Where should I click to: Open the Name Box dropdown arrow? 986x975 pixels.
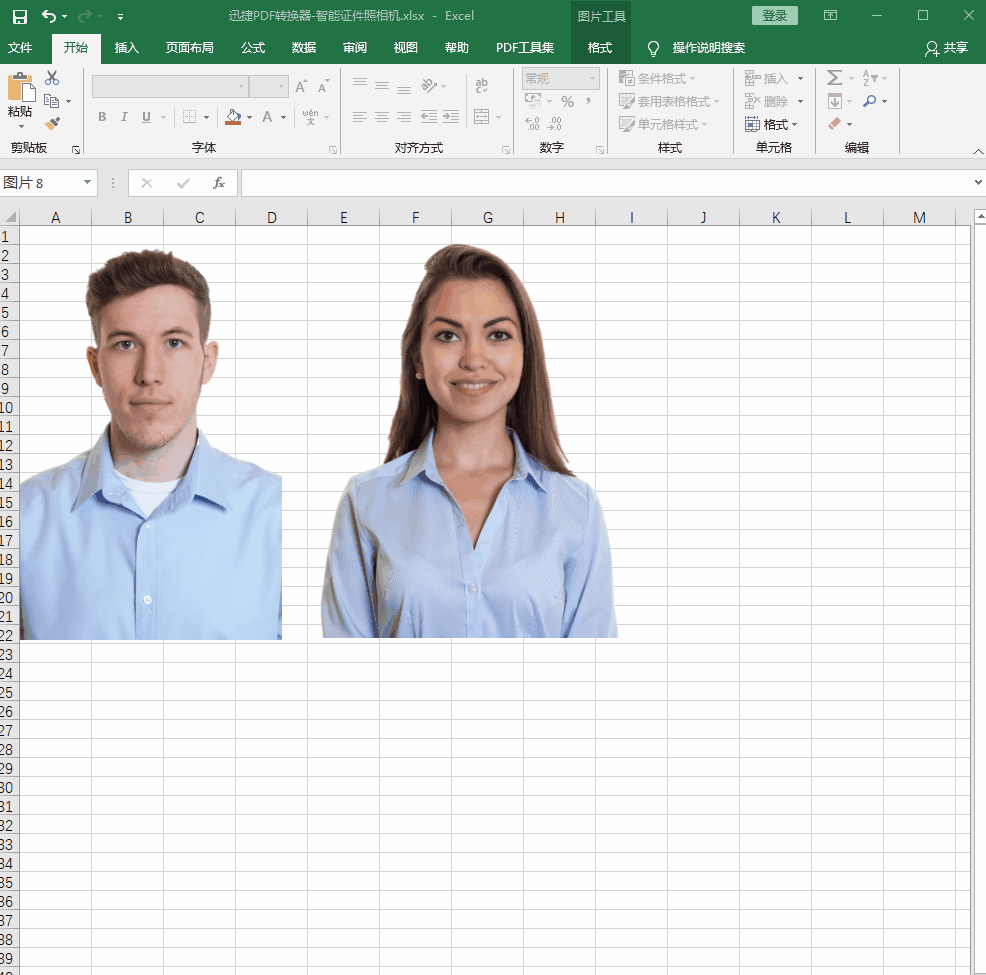[x=87, y=183]
